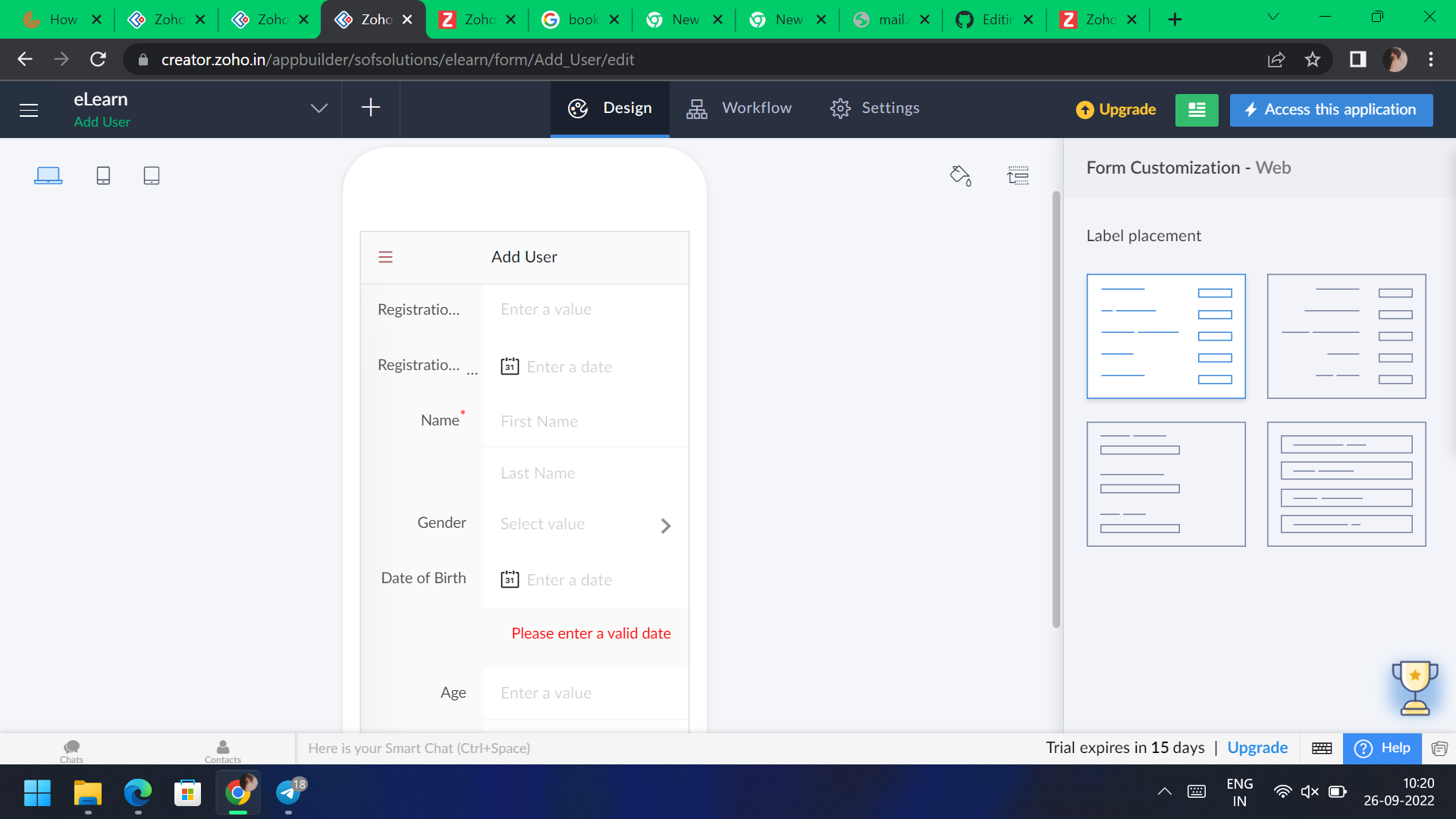Open the date picker for Date of Birth

point(510,579)
